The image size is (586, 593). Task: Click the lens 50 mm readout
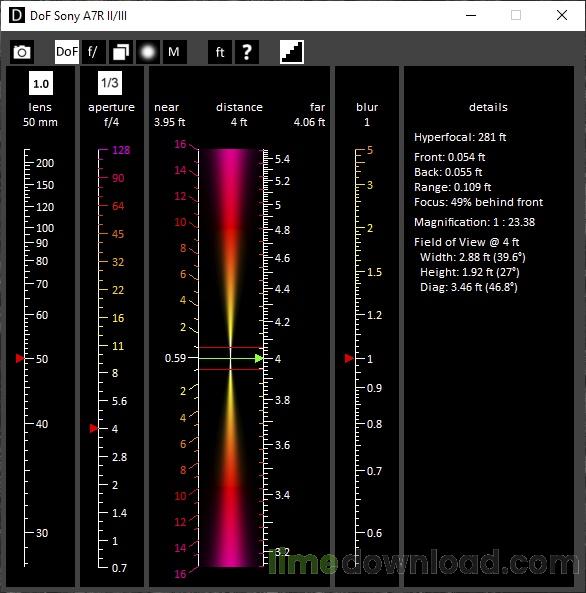point(40,122)
